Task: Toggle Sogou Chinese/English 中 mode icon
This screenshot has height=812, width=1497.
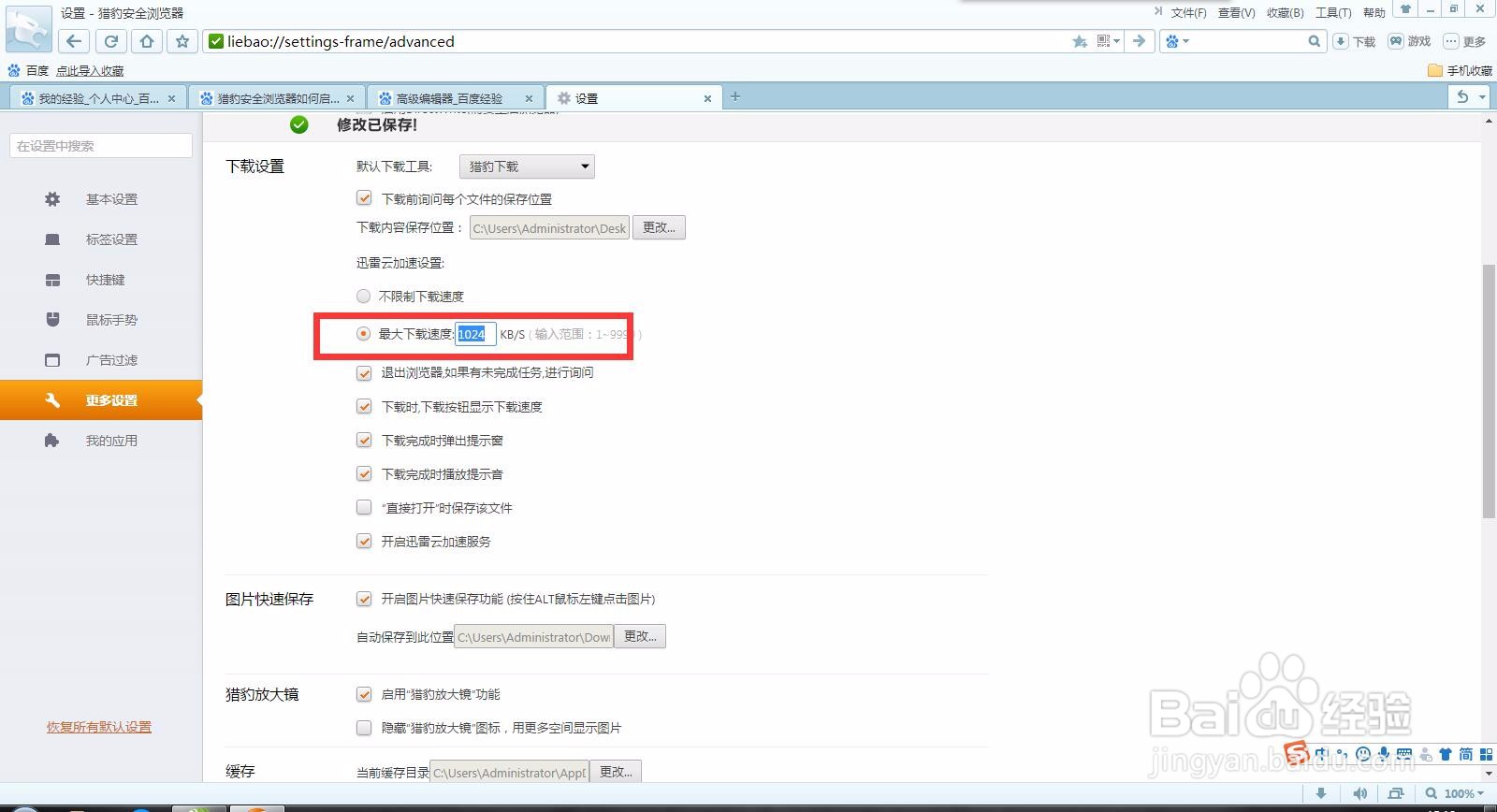Action: [1321, 754]
